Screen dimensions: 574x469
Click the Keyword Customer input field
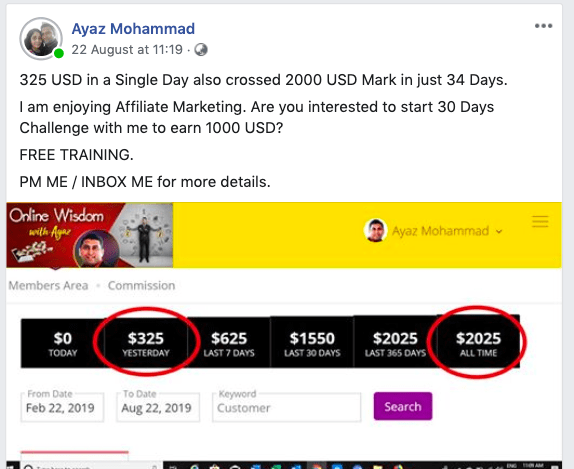pyautogui.click(x=287, y=407)
